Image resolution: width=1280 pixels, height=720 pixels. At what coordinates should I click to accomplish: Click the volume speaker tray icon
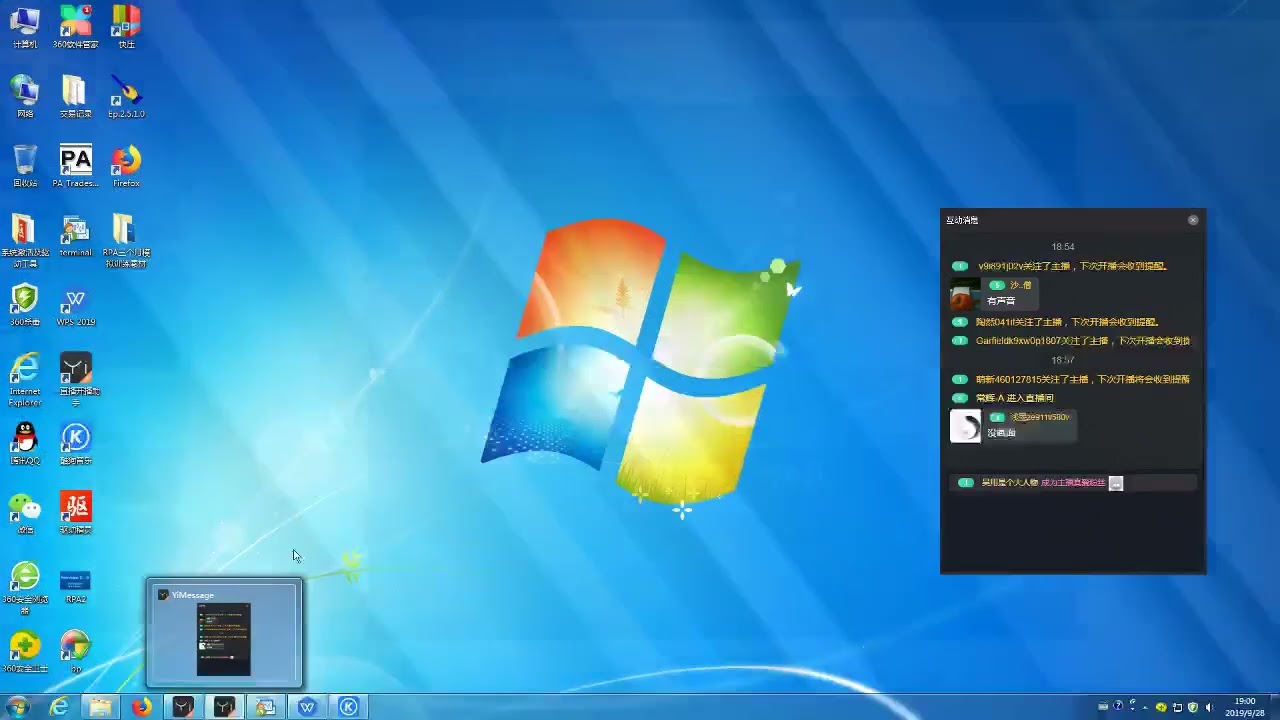(1209, 707)
